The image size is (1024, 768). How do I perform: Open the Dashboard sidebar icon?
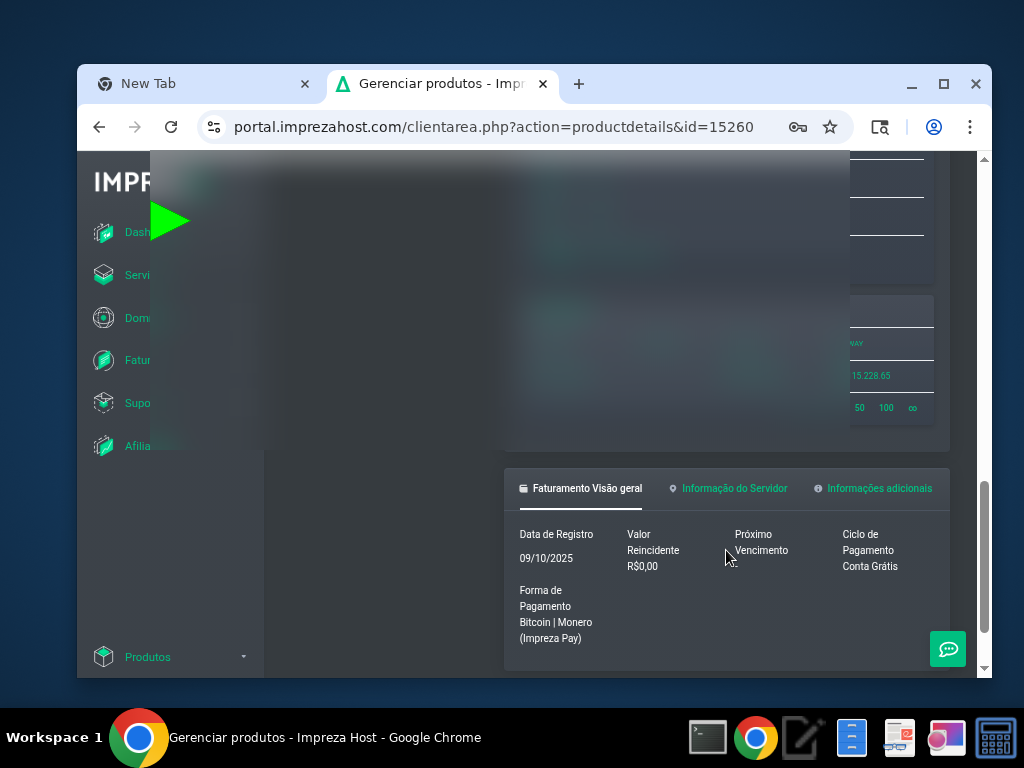click(x=103, y=232)
